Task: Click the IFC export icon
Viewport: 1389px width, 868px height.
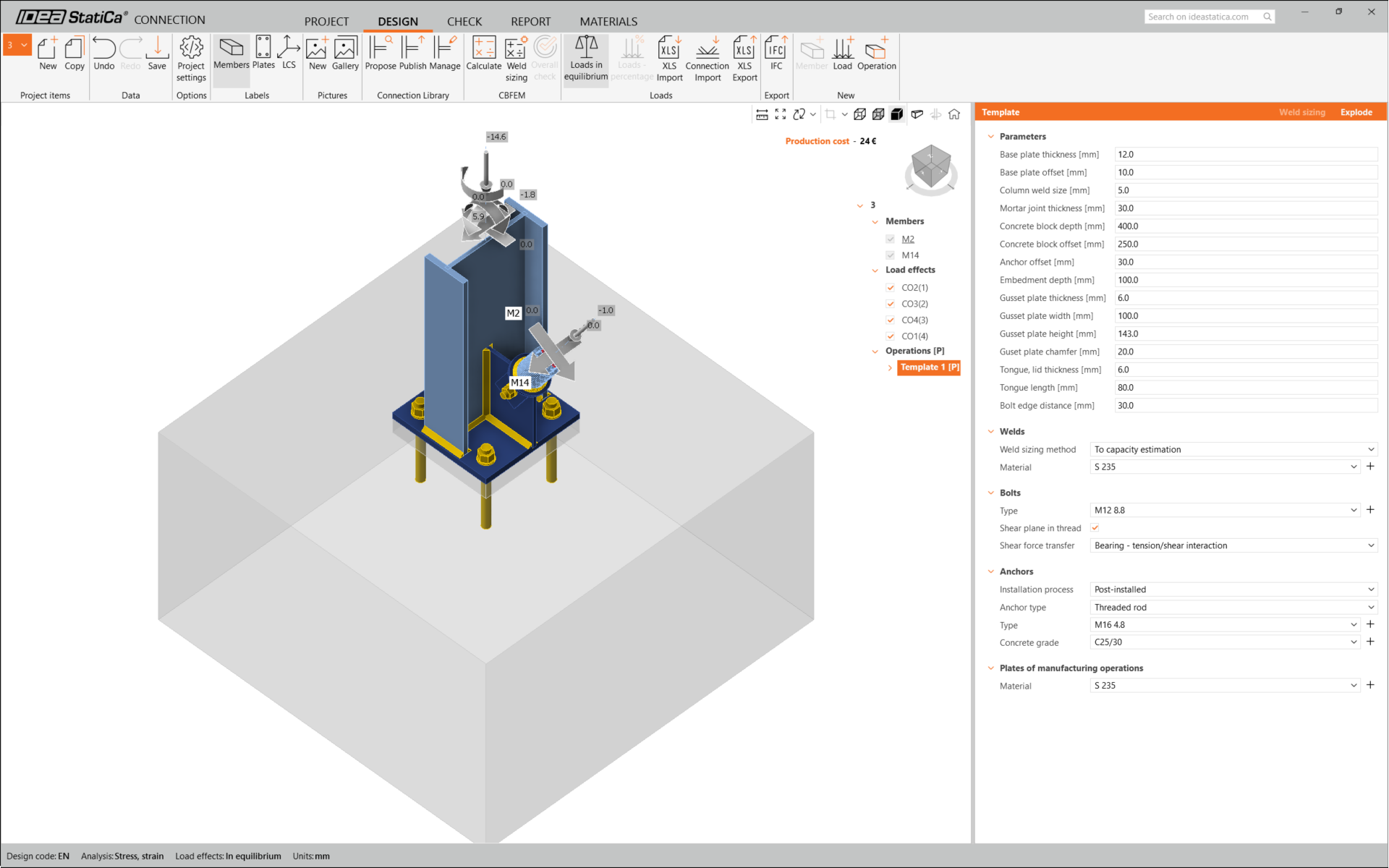Action: (x=776, y=54)
